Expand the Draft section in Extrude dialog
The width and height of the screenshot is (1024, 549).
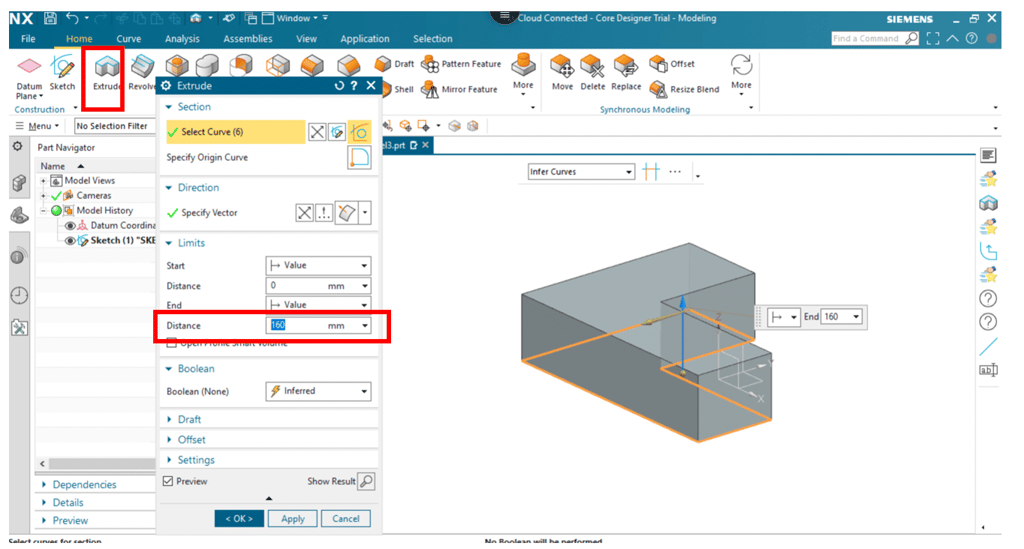point(189,419)
